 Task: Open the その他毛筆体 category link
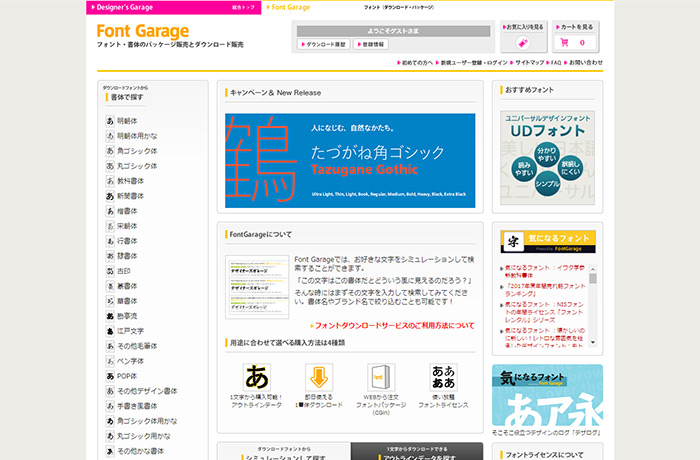tap(137, 346)
